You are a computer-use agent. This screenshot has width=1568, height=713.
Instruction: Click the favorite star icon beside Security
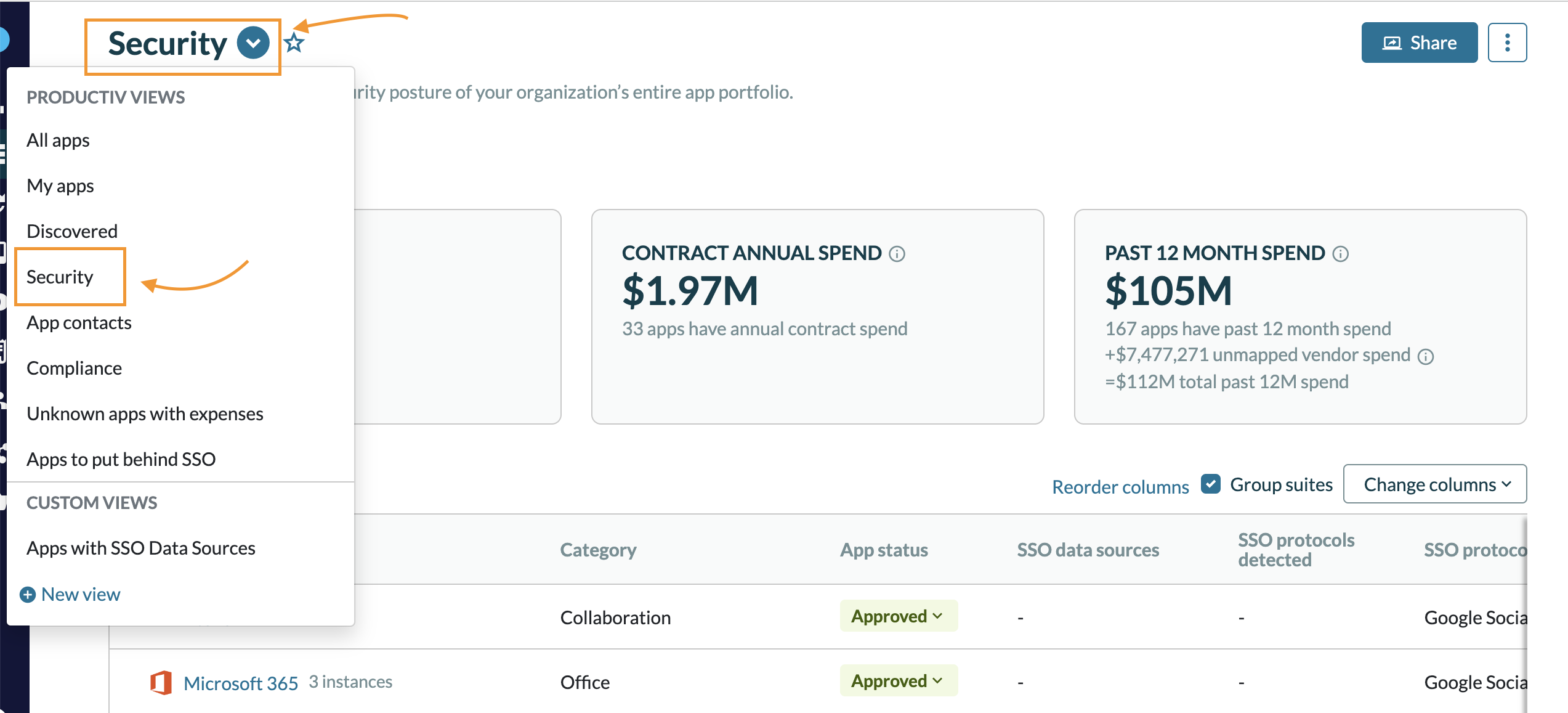tap(294, 43)
